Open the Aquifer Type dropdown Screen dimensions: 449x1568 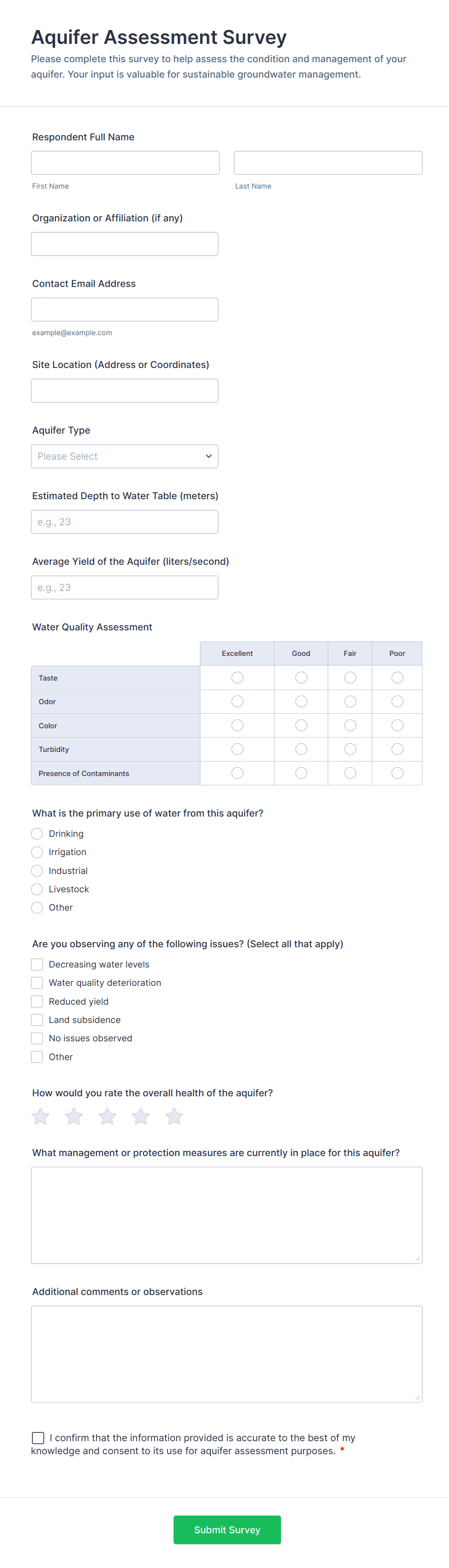(124, 457)
